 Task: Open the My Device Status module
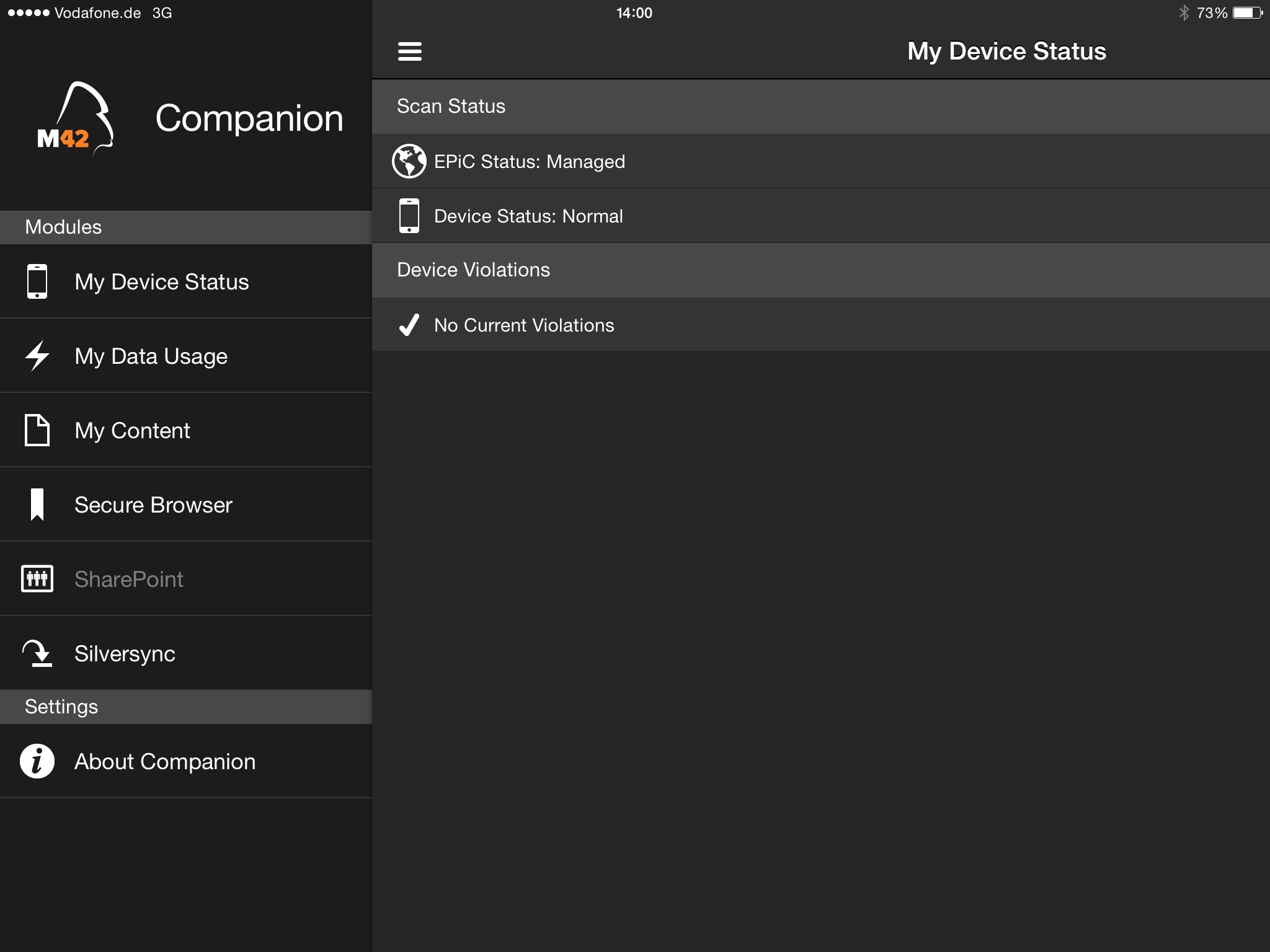[x=186, y=281]
